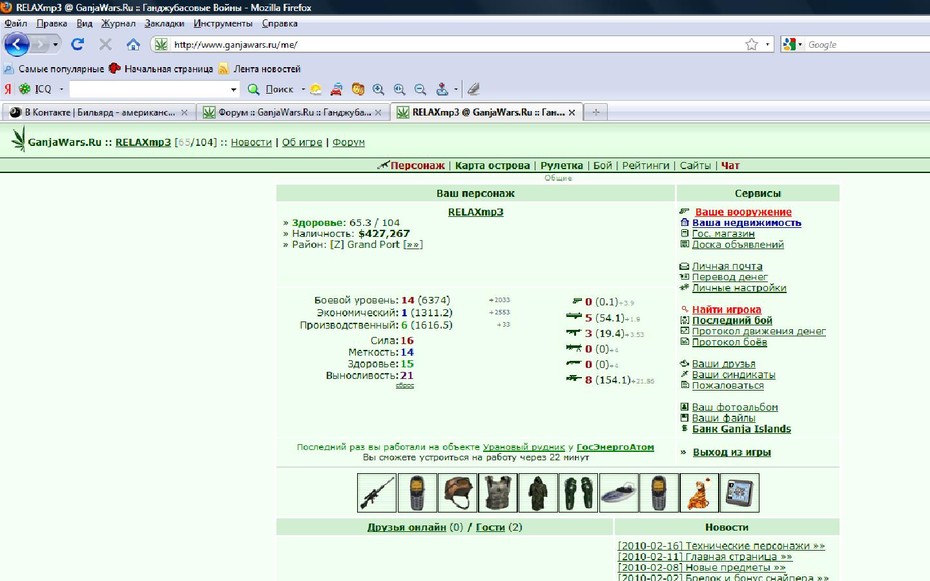Image resolution: width=930 pixels, height=581 pixels.
Task: Select the sniper rifle inventory item
Action: [377, 493]
